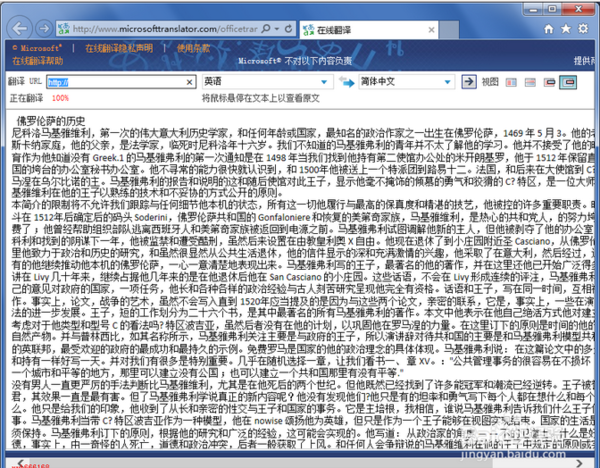Open 使用条款 link
The image size is (600, 468).
(x=193, y=48)
